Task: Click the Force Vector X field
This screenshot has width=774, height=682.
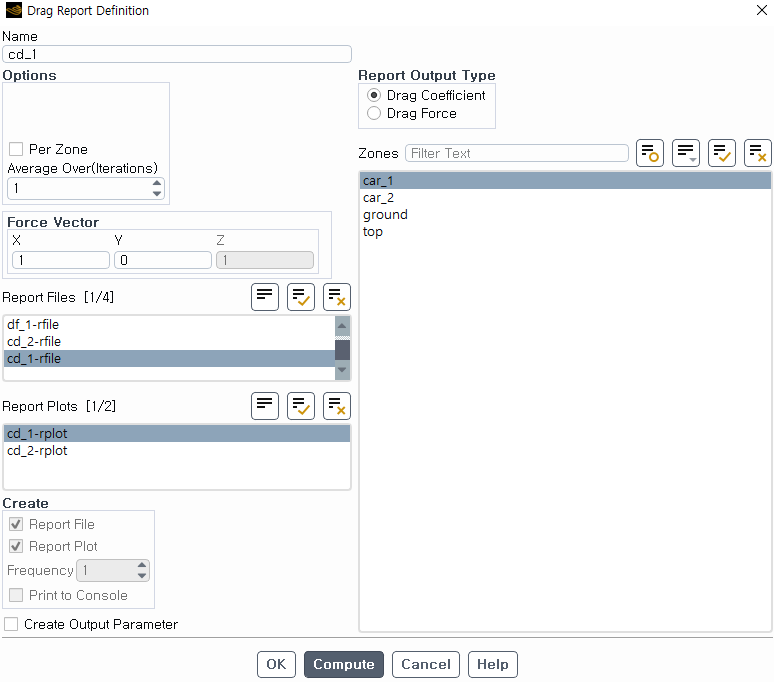Action: point(61,260)
